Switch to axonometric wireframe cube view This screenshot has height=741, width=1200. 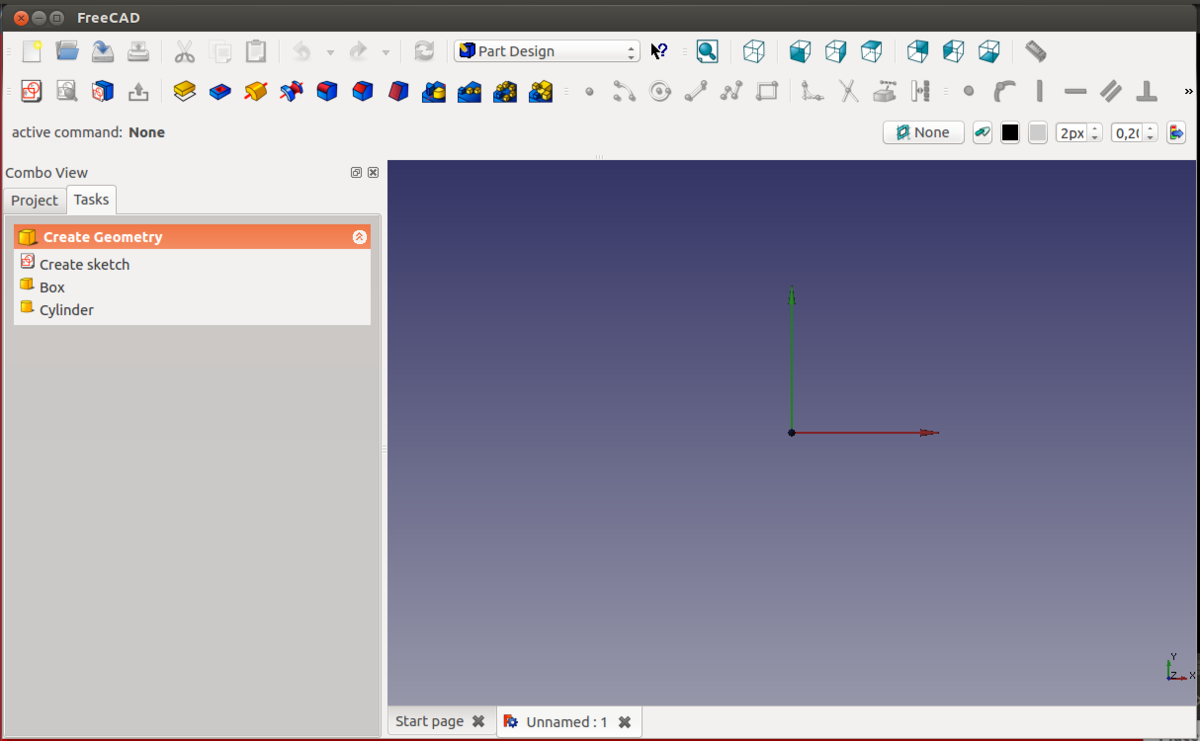point(754,51)
